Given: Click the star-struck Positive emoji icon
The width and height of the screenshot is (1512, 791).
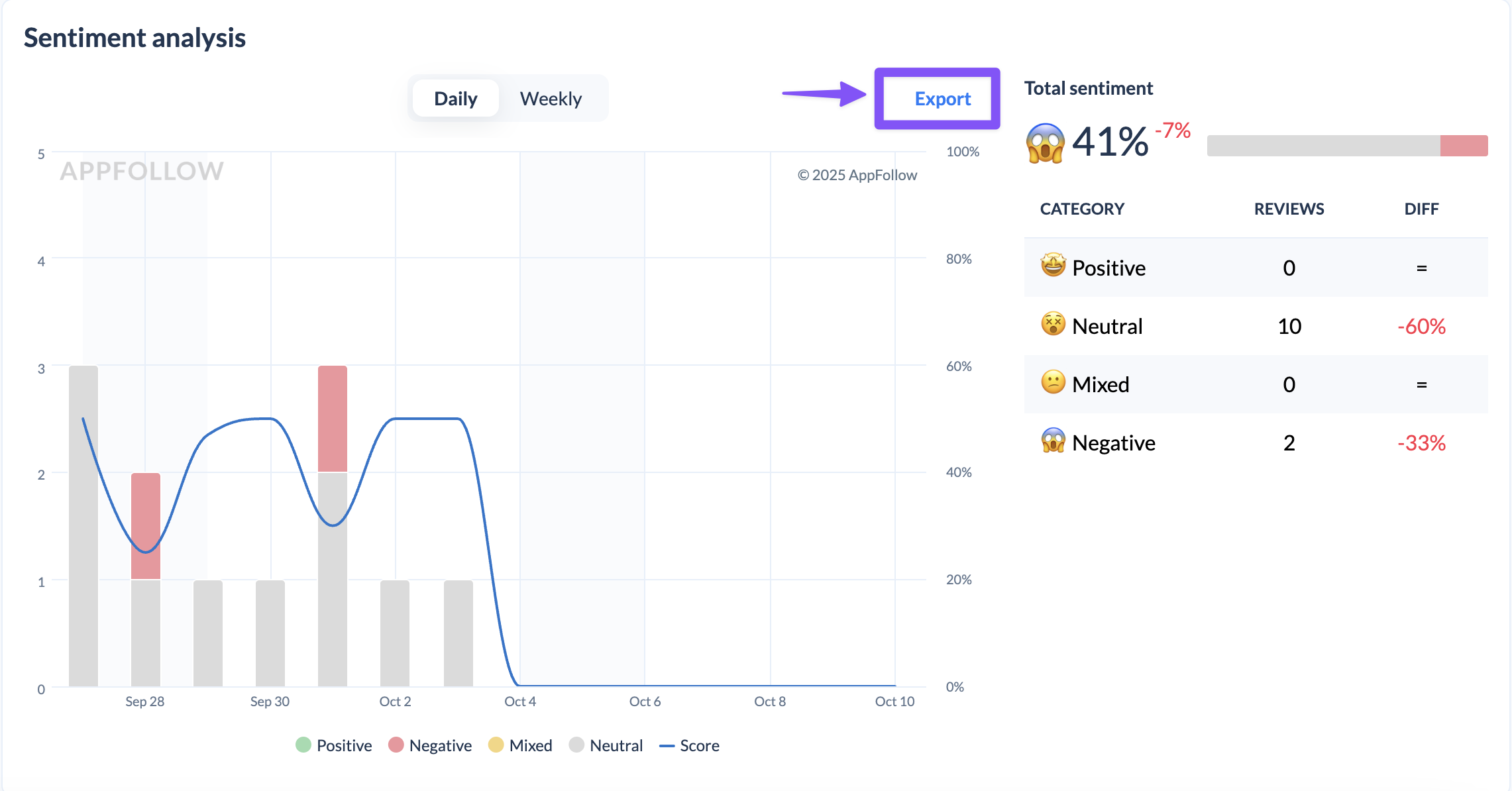Looking at the screenshot, I should [x=1053, y=266].
